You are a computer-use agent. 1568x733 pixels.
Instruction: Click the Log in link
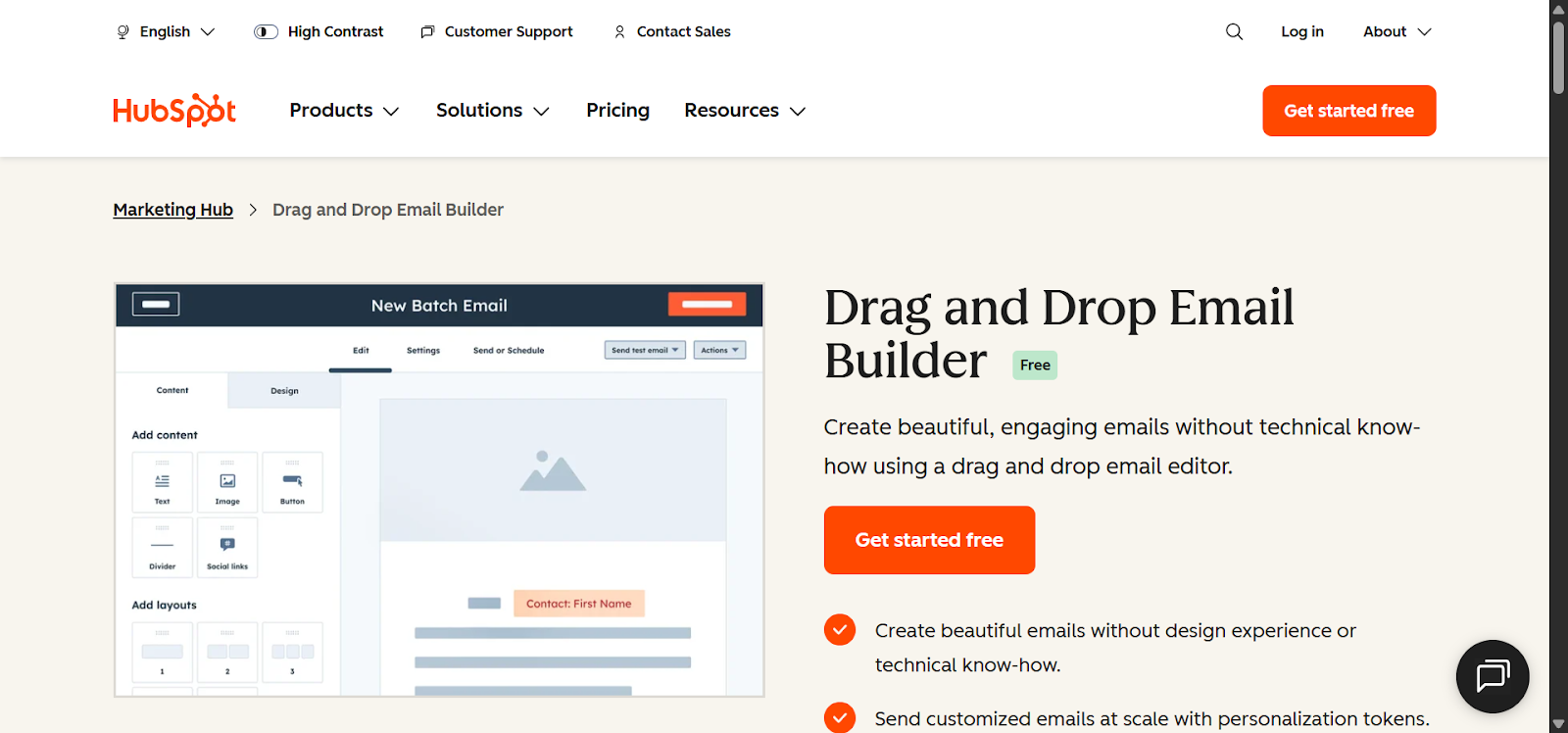pyautogui.click(x=1302, y=31)
